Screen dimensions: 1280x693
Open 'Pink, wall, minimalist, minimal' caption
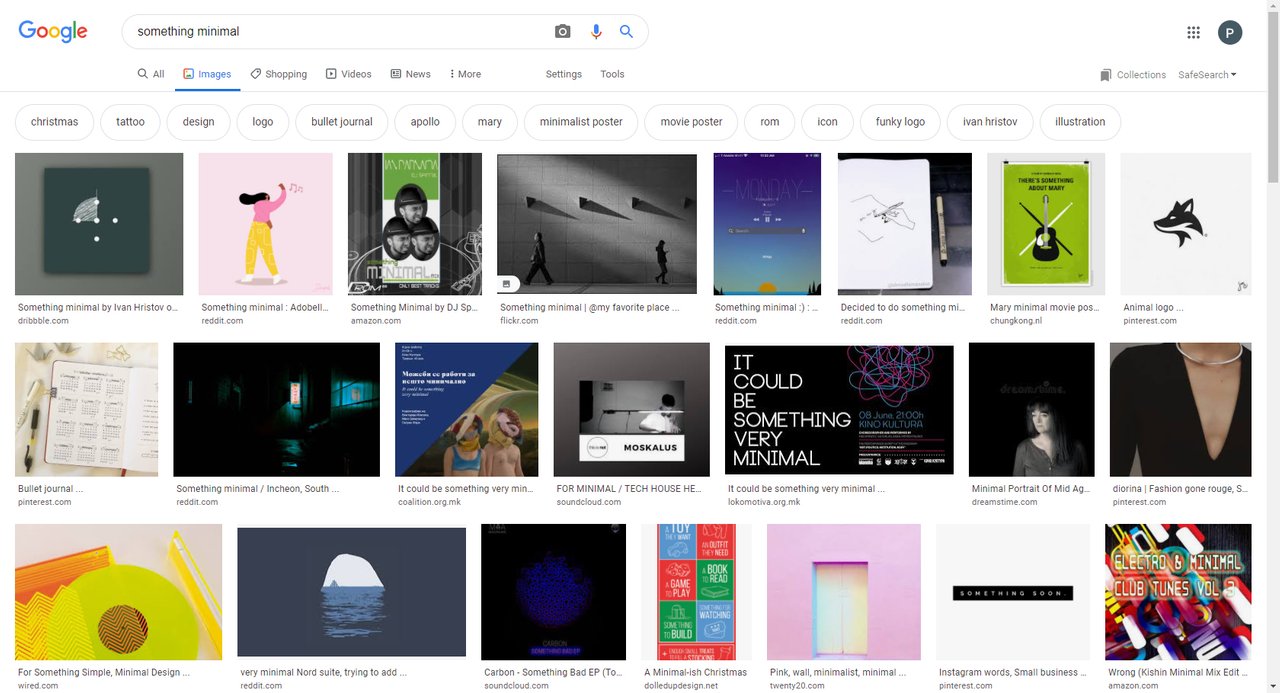point(838,673)
